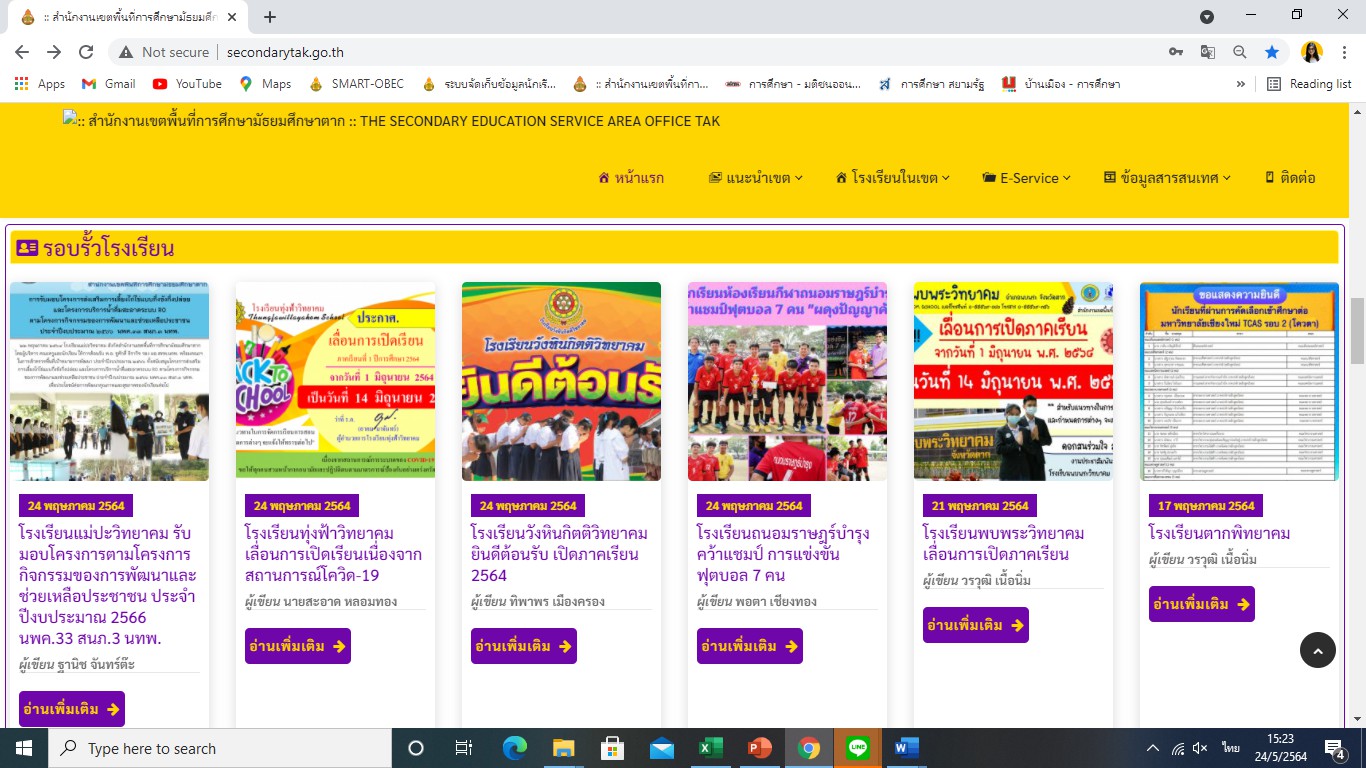Open the saved passwords key icon

(x=1176, y=52)
